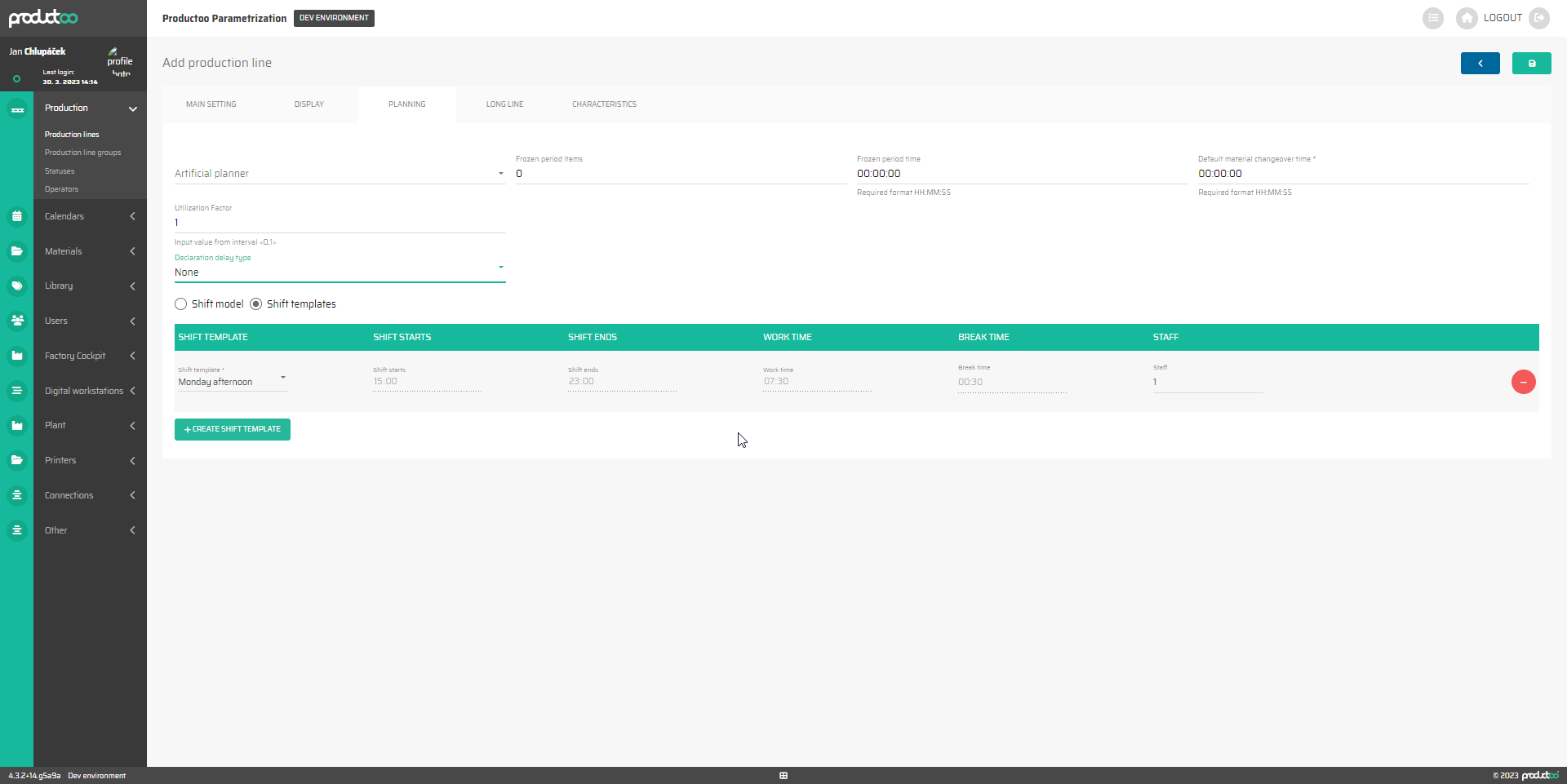Screen dimensions: 1567x784
Task: Remove the Monday afternoon shift row
Action: [1523, 382]
